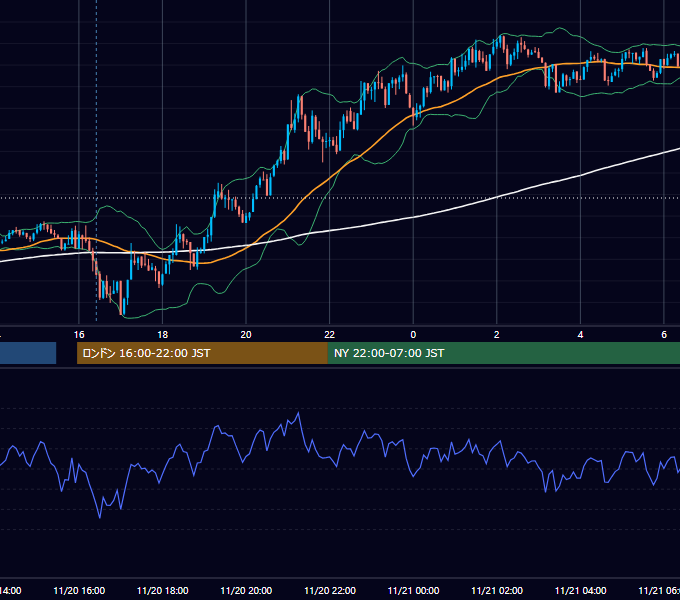Click the NY 22:00-07:00 JST session bar
The width and height of the screenshot is (680, 600).
coord(504,353)
